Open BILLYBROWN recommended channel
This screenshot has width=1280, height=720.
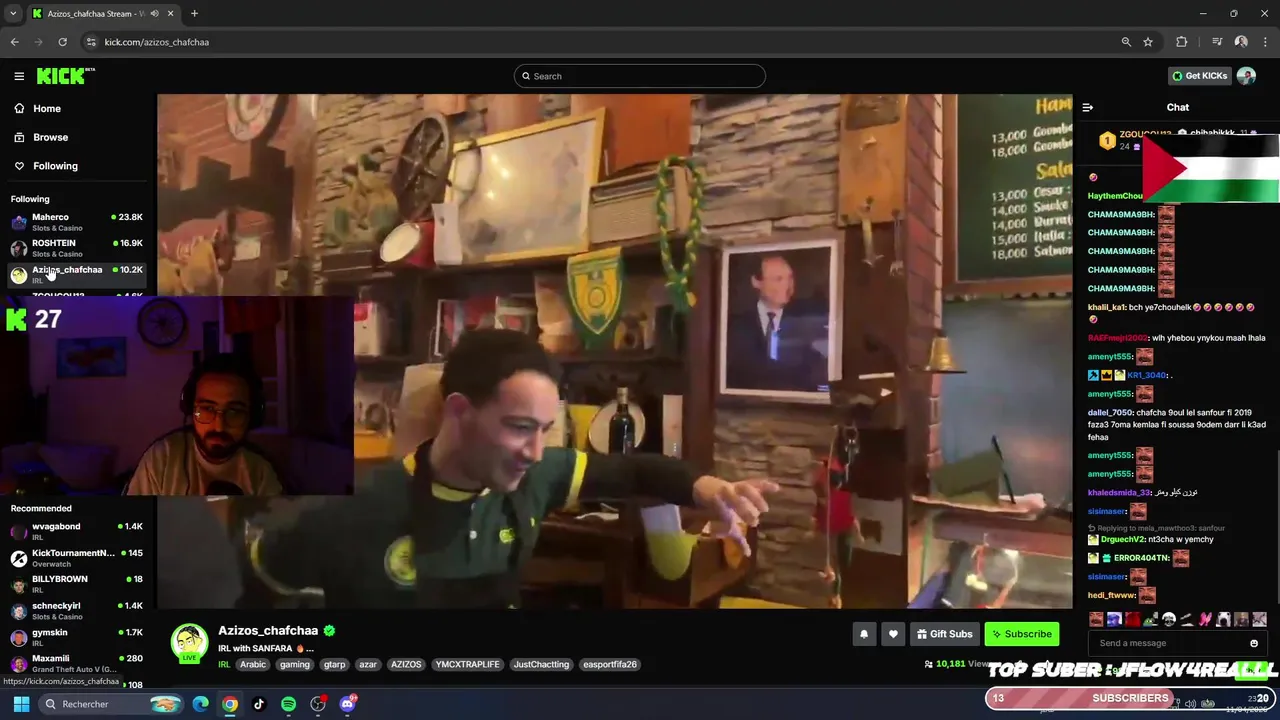click(76, 583)
